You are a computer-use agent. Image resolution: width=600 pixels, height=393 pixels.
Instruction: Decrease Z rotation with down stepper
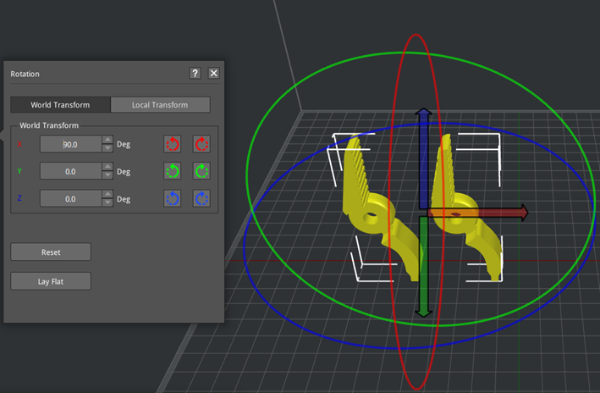pos(108,203)
